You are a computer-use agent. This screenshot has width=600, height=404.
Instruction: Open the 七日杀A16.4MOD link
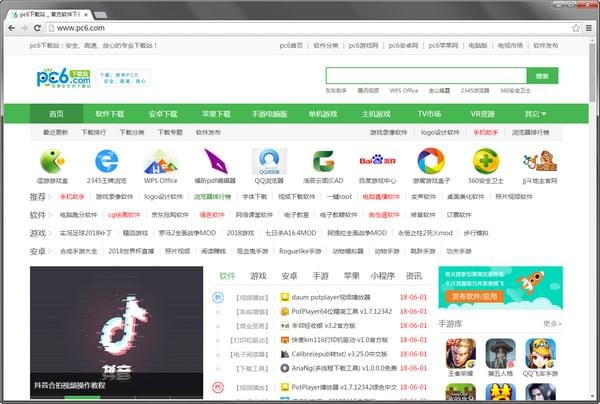click(290, 233)
